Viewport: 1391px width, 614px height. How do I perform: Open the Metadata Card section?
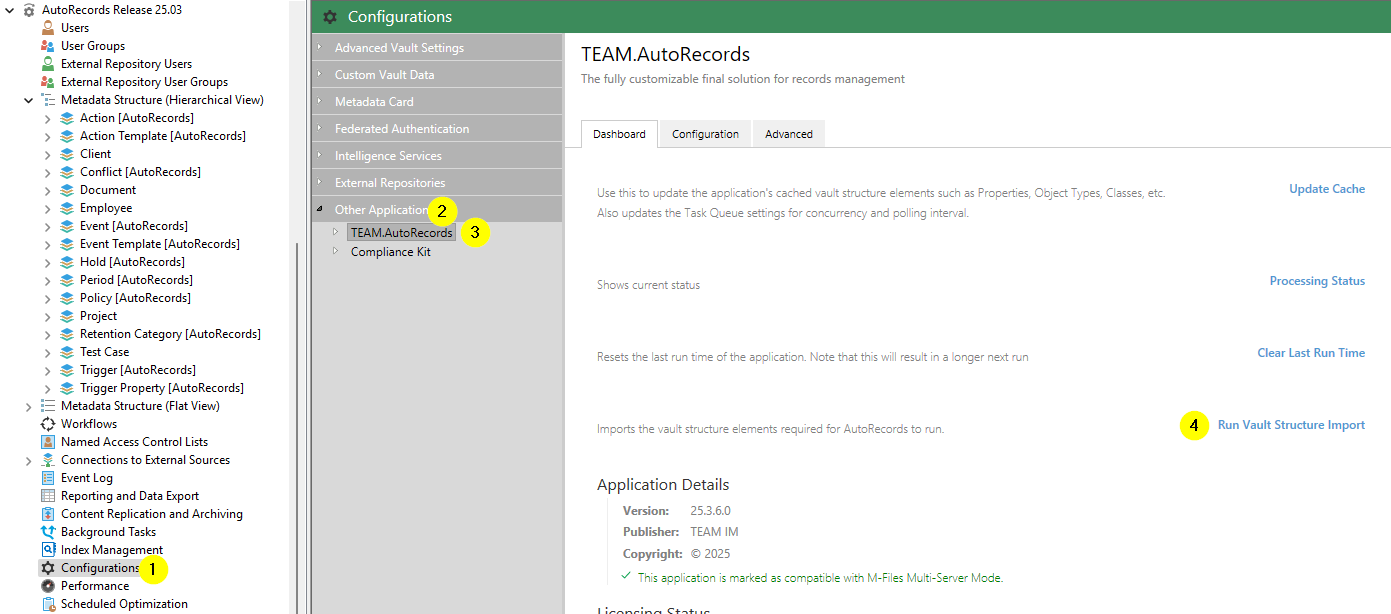(438, 101)
